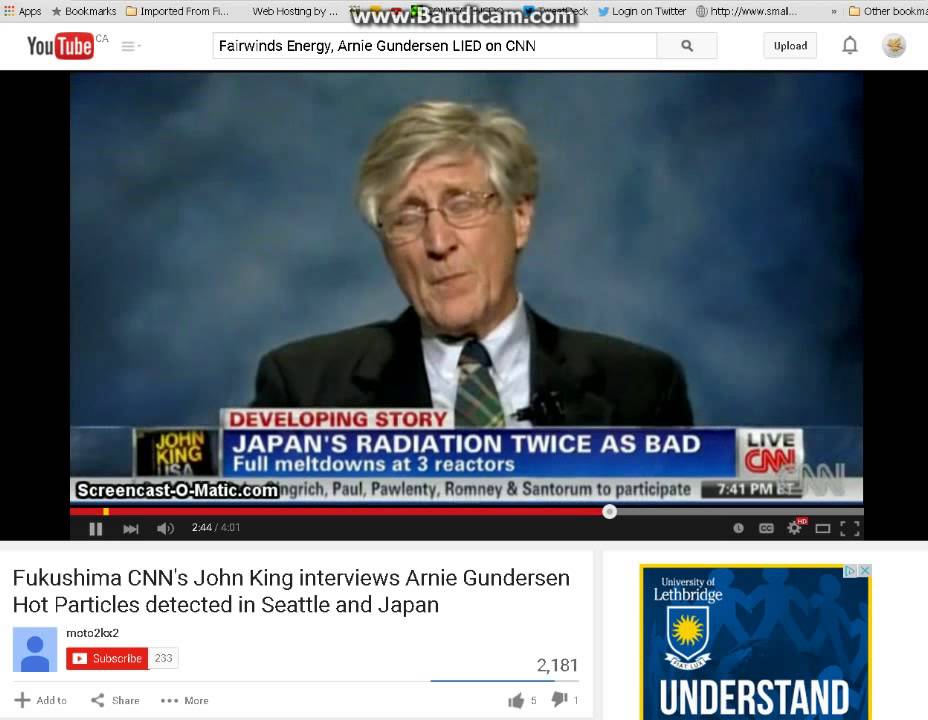Open the AdChoices triangle icon
The height and width of the screenshot is (720, 928).
tap(850, 570)
